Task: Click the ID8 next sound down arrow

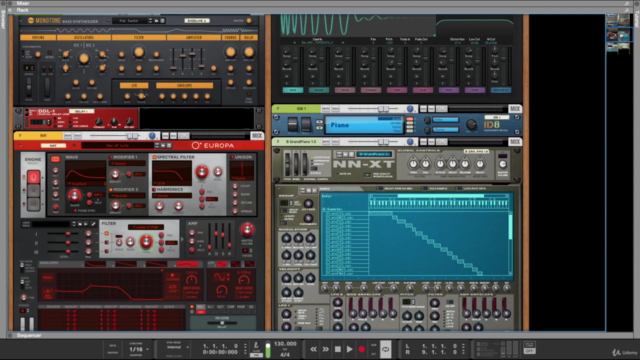Action: click(320, 128)
